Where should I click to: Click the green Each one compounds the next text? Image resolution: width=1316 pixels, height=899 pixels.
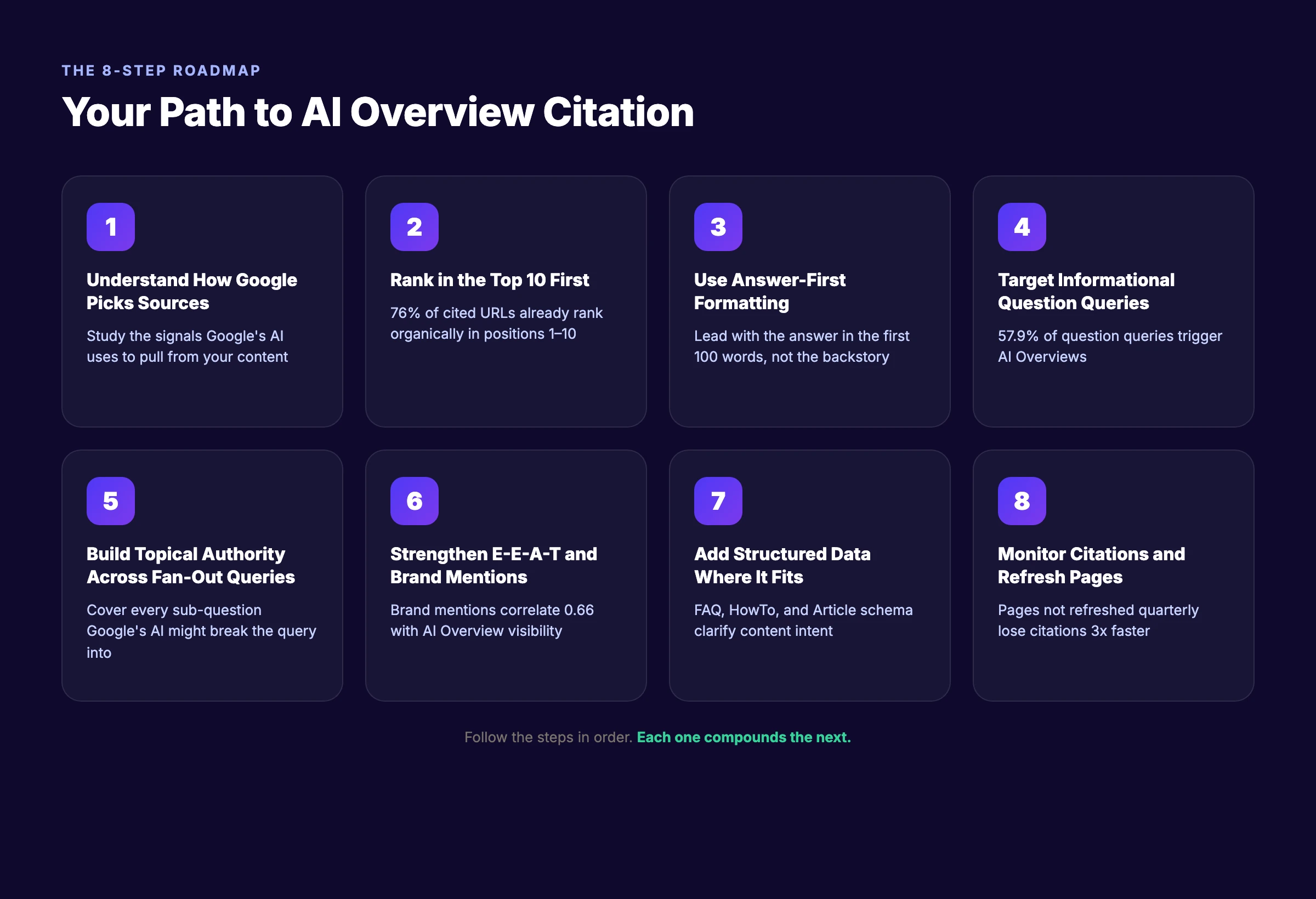pyautogui.click(x=744, y=737)
